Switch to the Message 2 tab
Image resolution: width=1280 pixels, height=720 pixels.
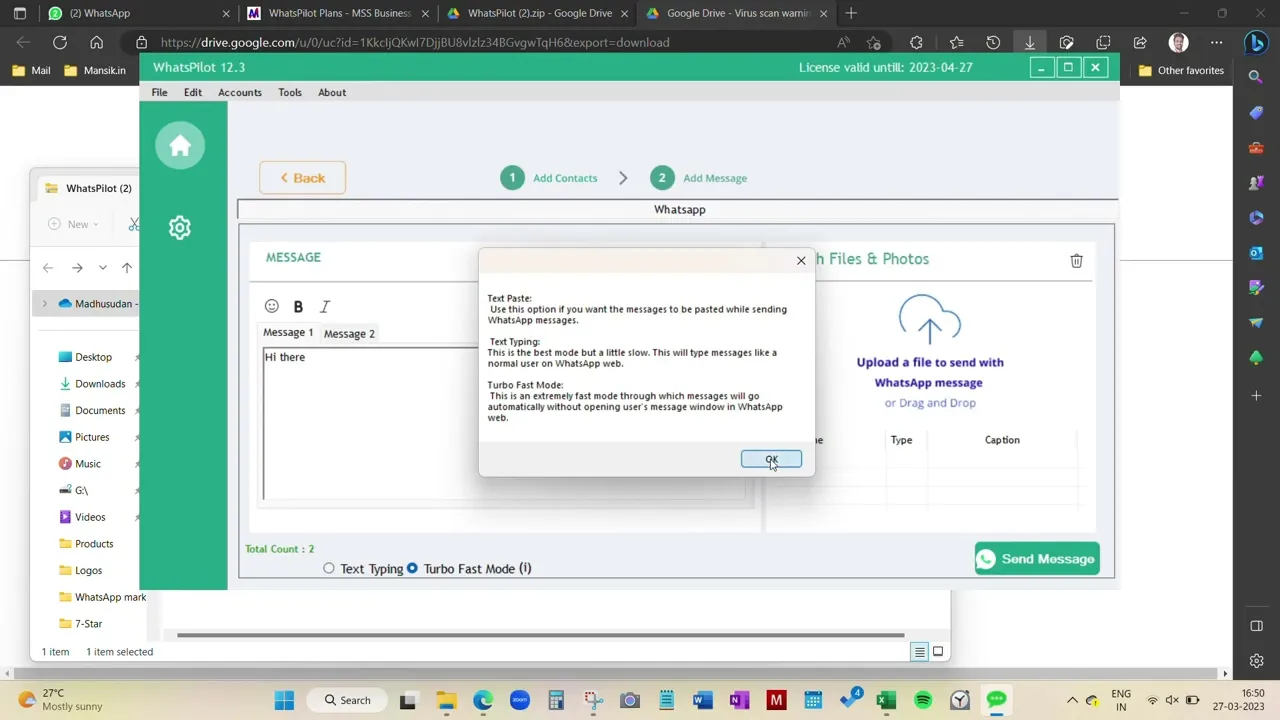tap(349, 334)
